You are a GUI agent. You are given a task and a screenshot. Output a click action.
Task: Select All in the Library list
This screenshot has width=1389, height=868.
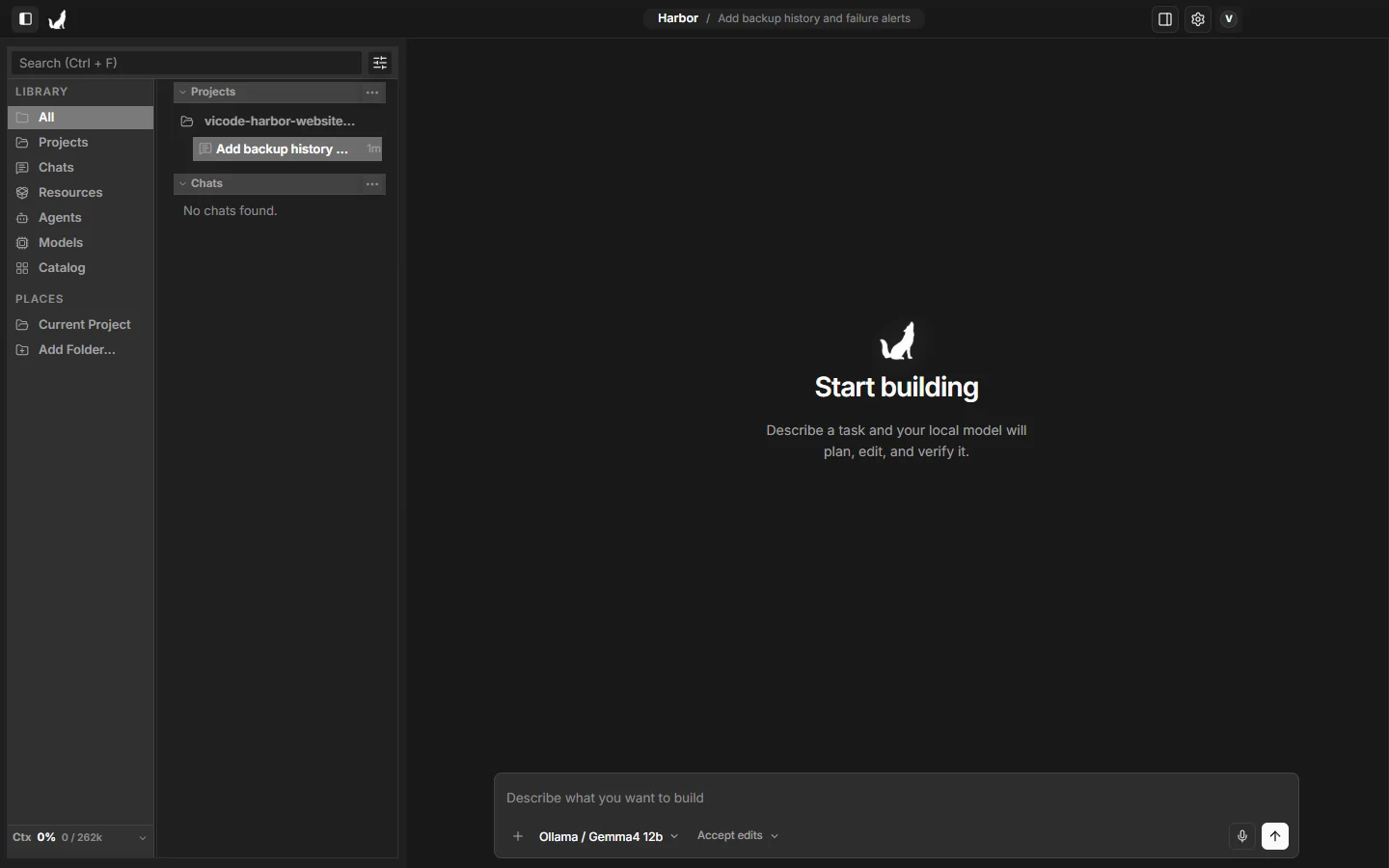(81, 118)
